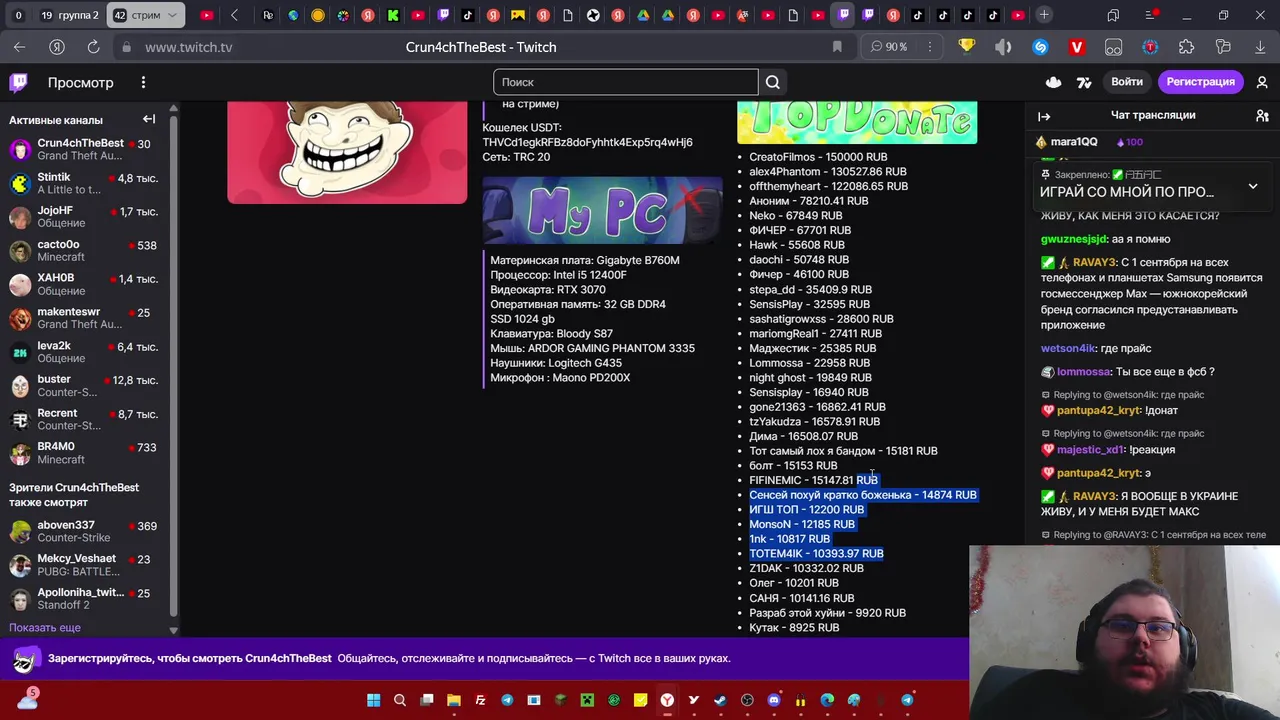The width and height of the screenshot is (1280, 720).
Task: Expand the стрим tab group chevron
Action: click(173, 15)
